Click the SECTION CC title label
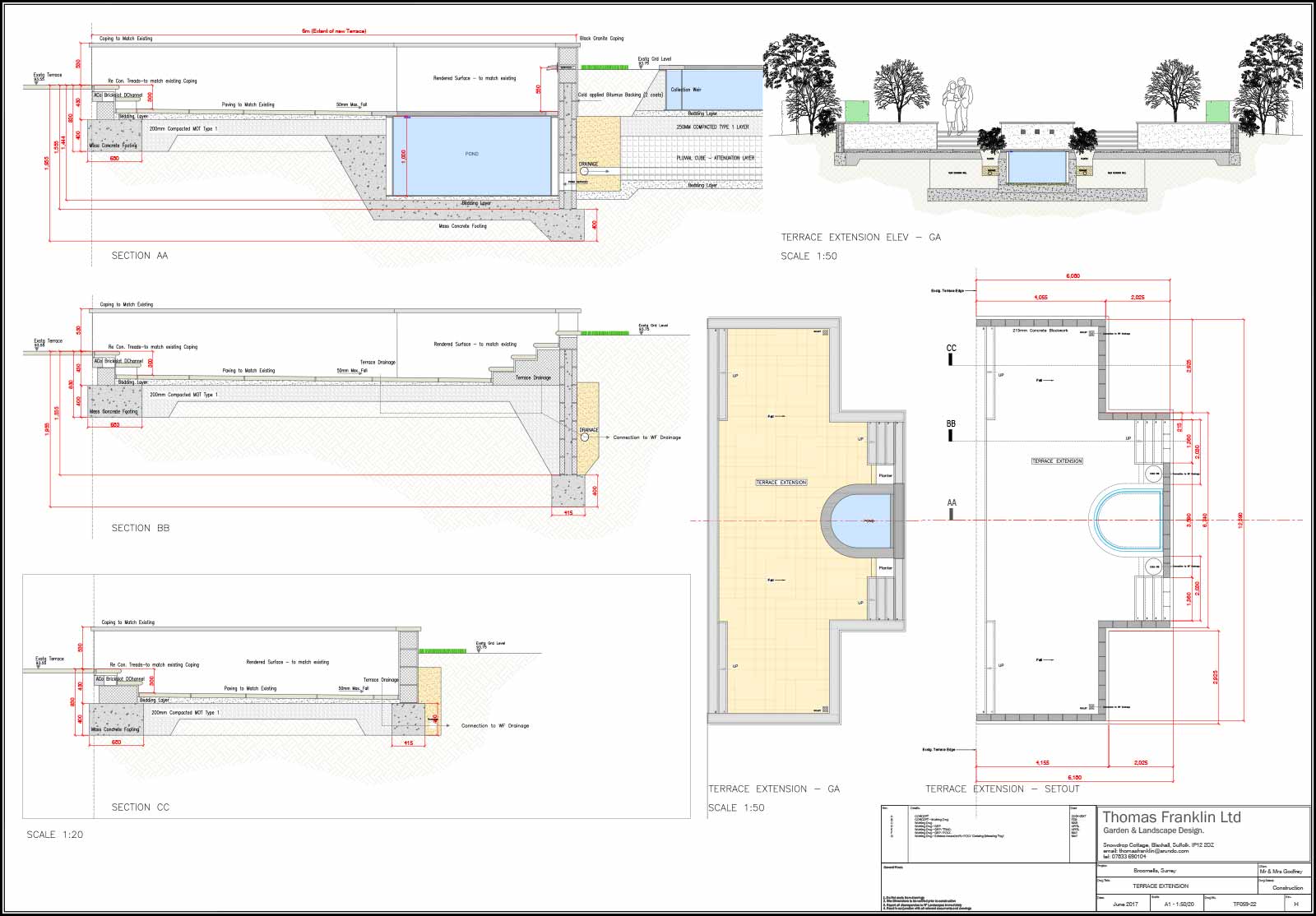Image resolution: width=1316 pixels, height=916 pixels. coord(140,807)
